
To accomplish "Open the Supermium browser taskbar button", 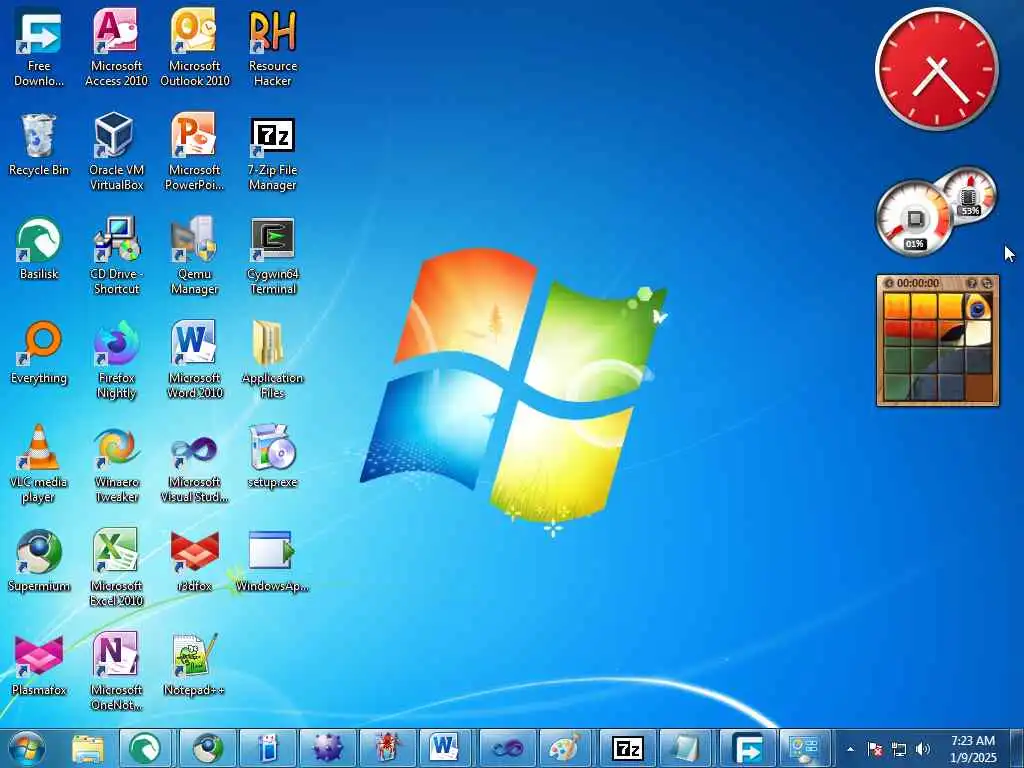I will pyautogui.click(x=206, y=748).
